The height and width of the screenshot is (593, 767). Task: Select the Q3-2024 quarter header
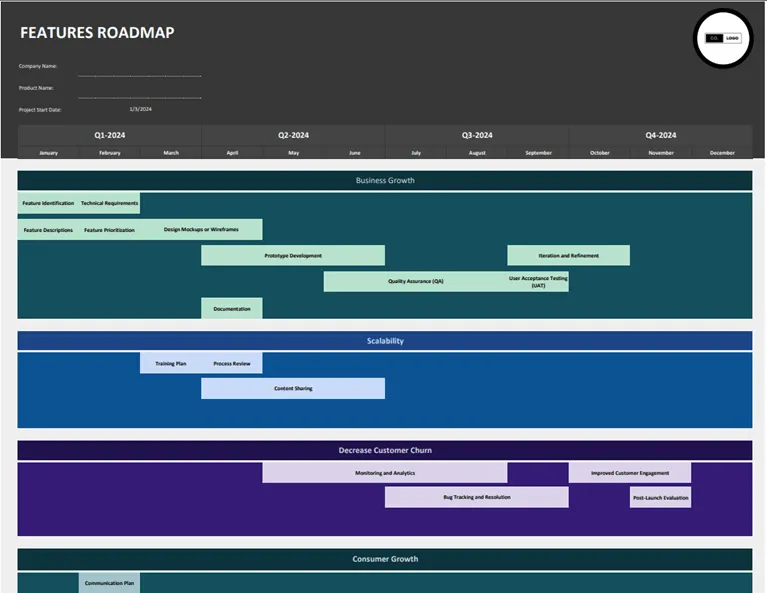(477, 135)
